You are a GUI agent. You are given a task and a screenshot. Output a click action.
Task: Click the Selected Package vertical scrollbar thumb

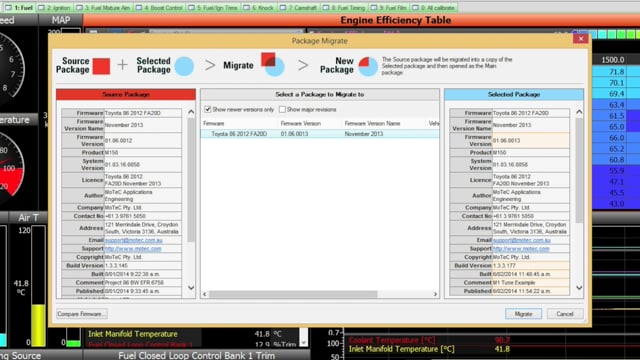click(x=579, y=171)
